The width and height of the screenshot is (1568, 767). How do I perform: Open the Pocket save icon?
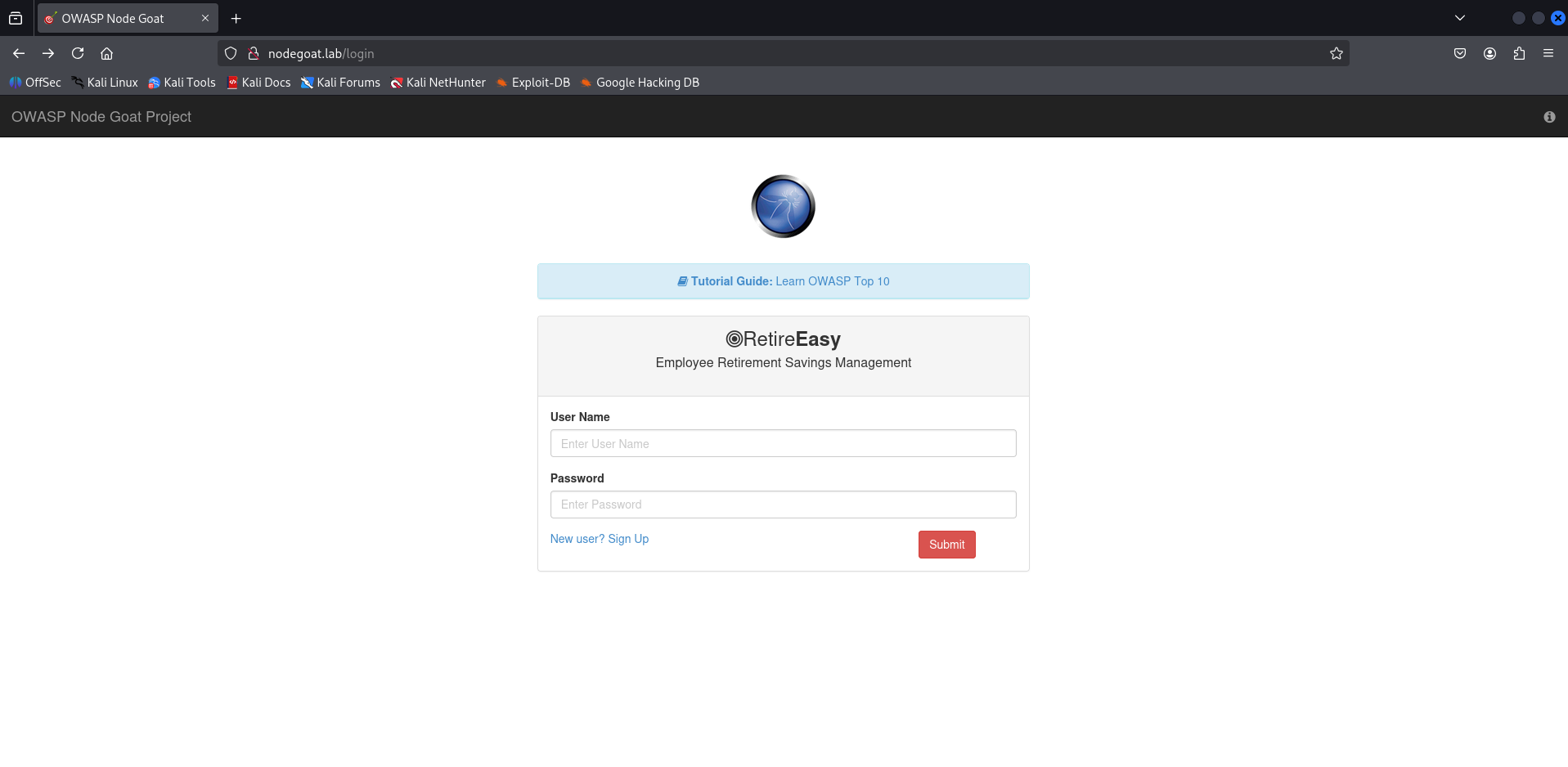point(1460,53)
